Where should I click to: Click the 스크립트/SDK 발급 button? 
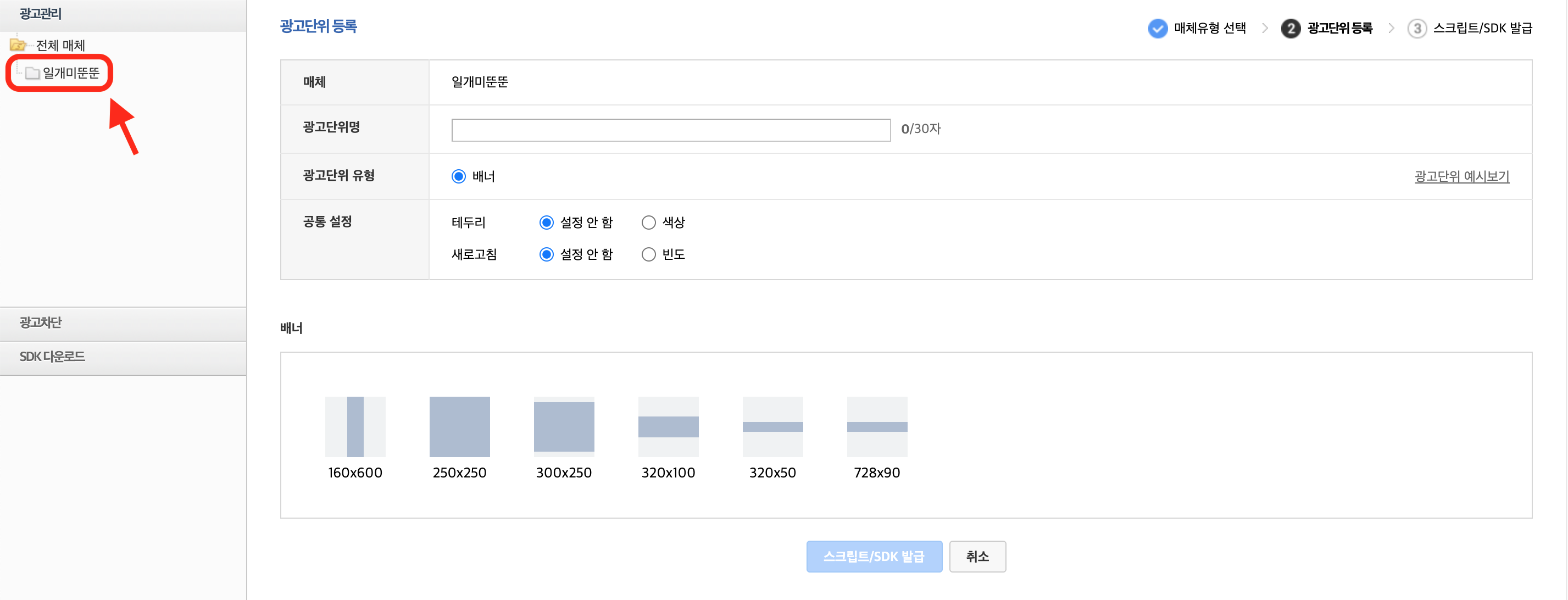coord(874,556)
